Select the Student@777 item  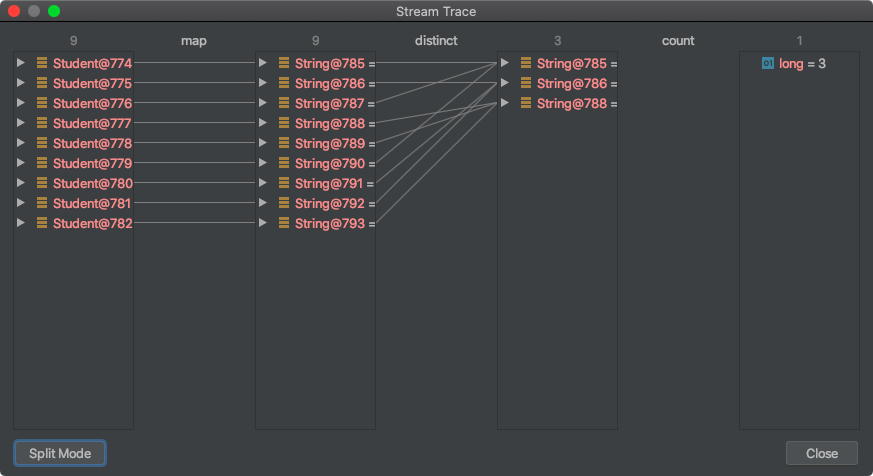click(x=92, y=123)
